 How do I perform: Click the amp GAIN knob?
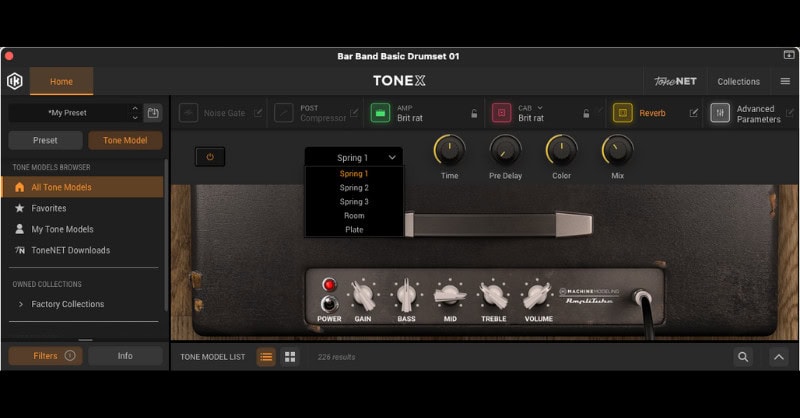click(x=363, y=296)
